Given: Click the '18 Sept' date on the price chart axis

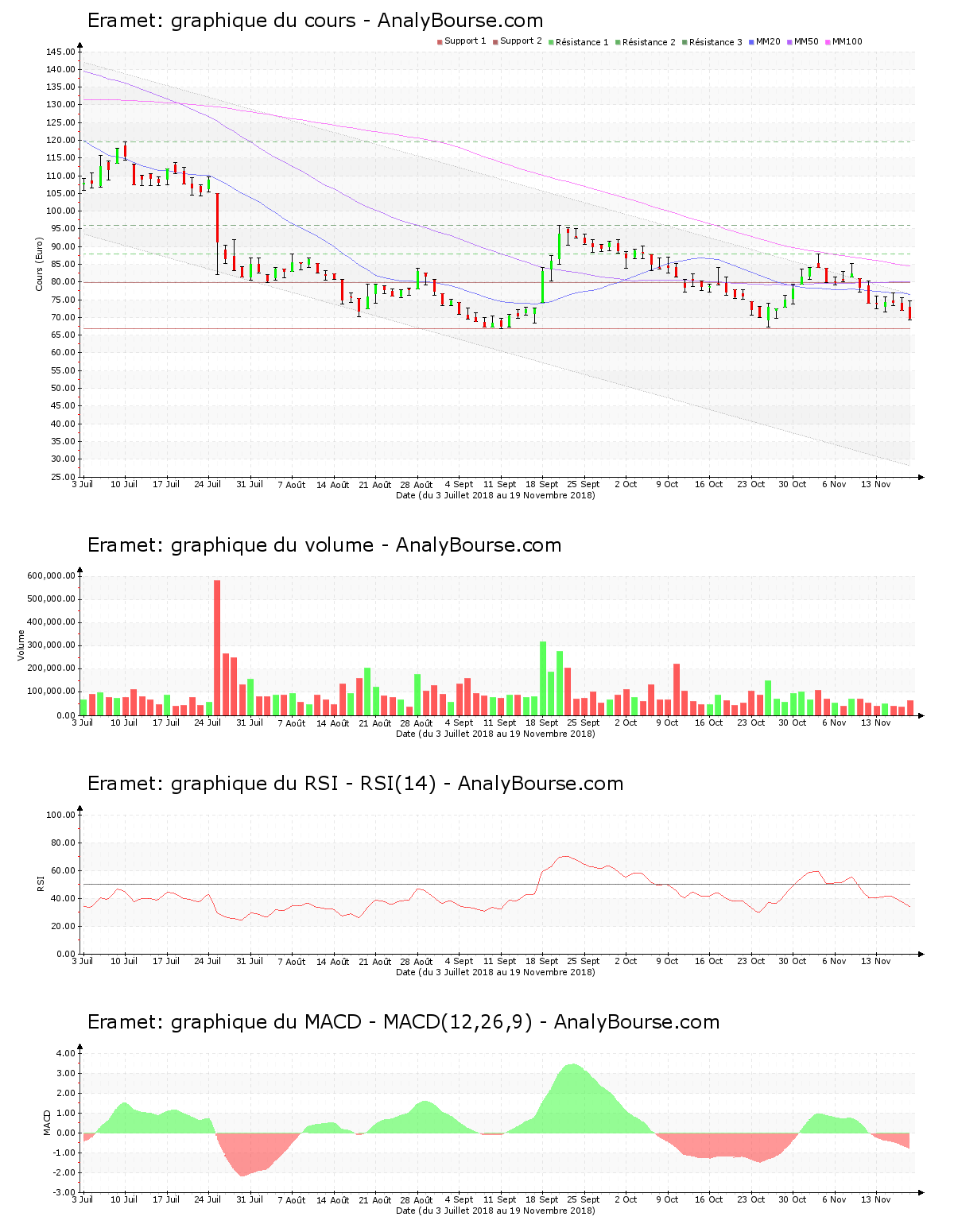Looking at the screenshot, I should (542, 484).
